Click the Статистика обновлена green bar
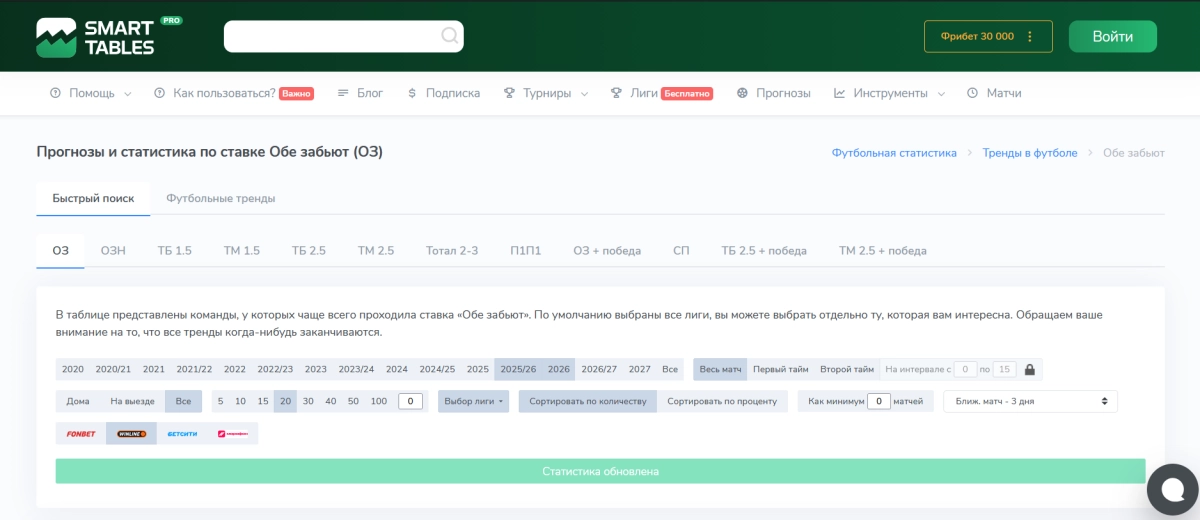Screen dimensions: 1200x520 pyautogui.click(x=600, y=471)
